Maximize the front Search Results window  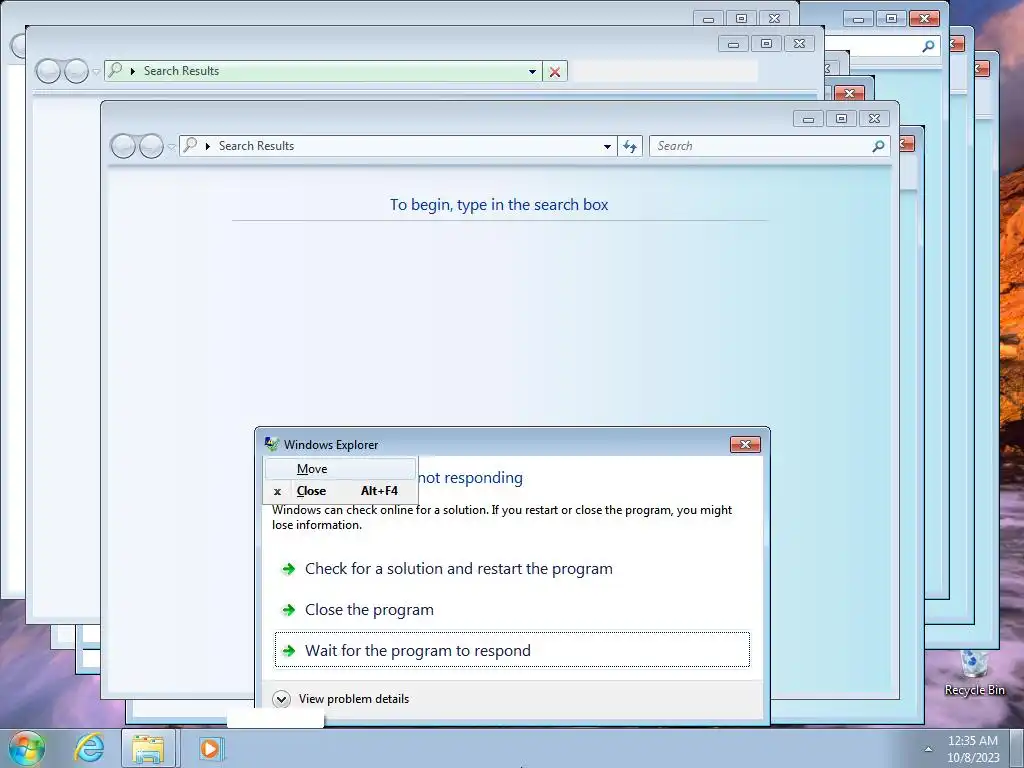pos(841,118)
